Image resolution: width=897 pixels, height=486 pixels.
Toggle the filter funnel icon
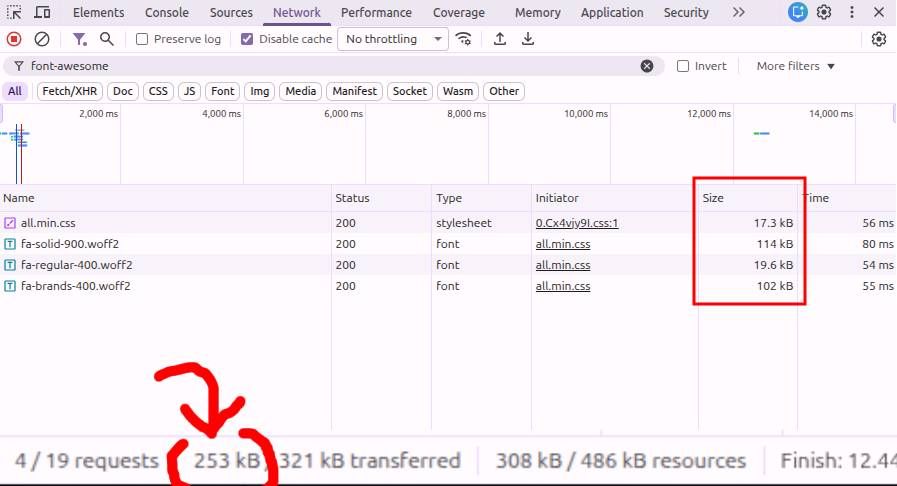[80, 39]
